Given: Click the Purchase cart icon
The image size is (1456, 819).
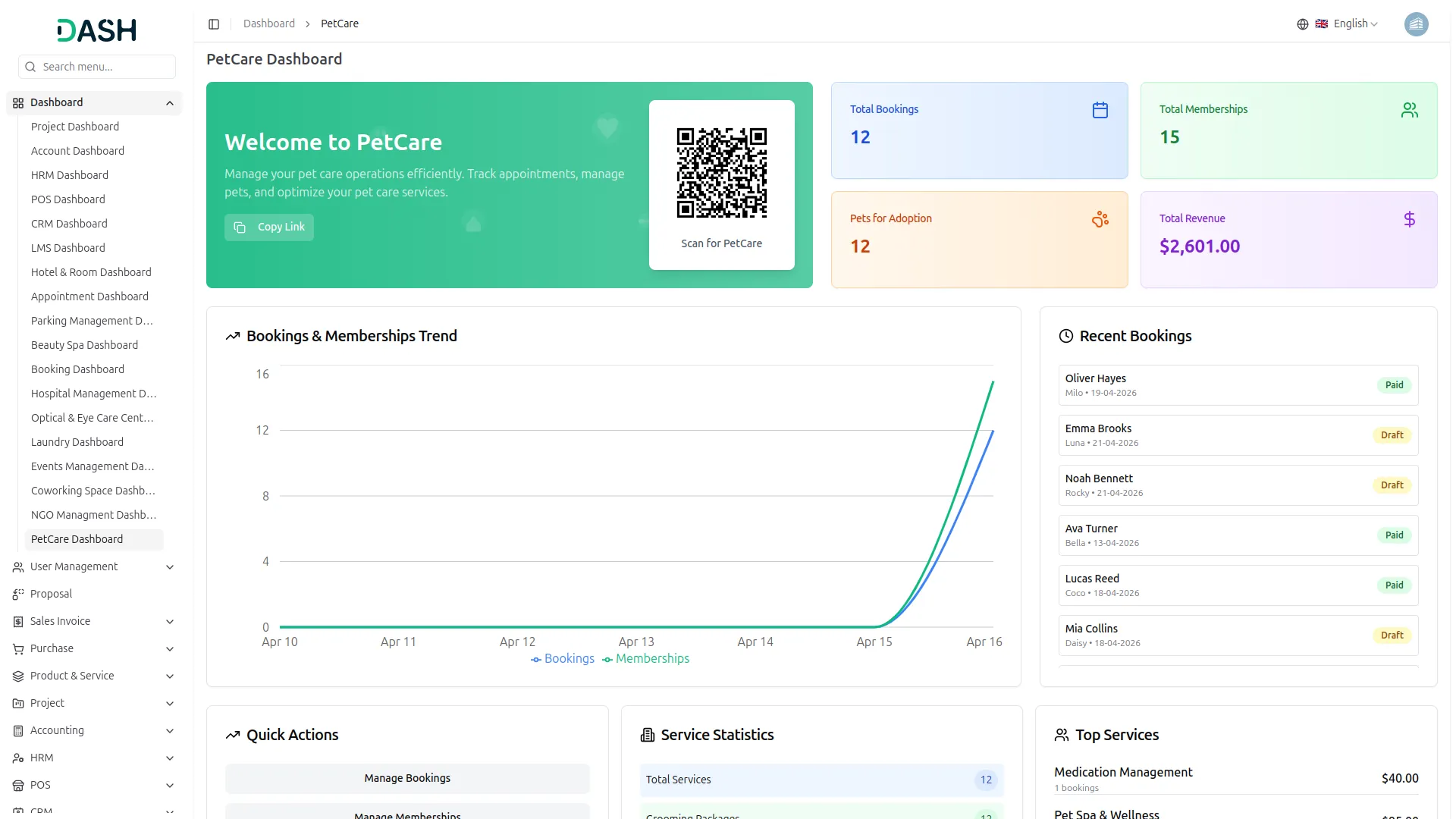Looking at the screenshot, I should click(18, 649).
